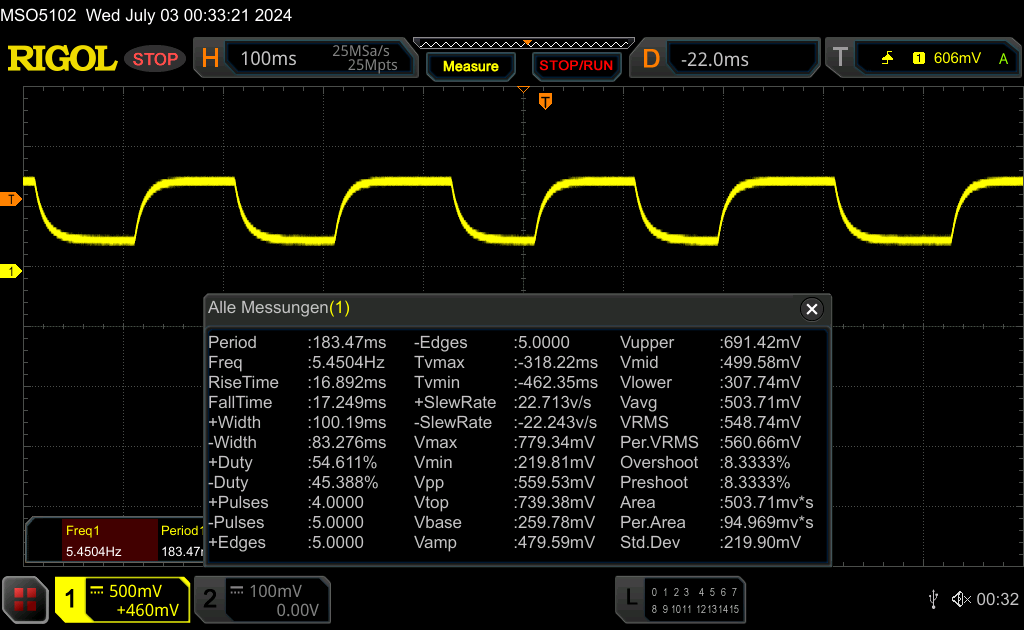Click the waveform memory position bar

click(x=523, y=43)
